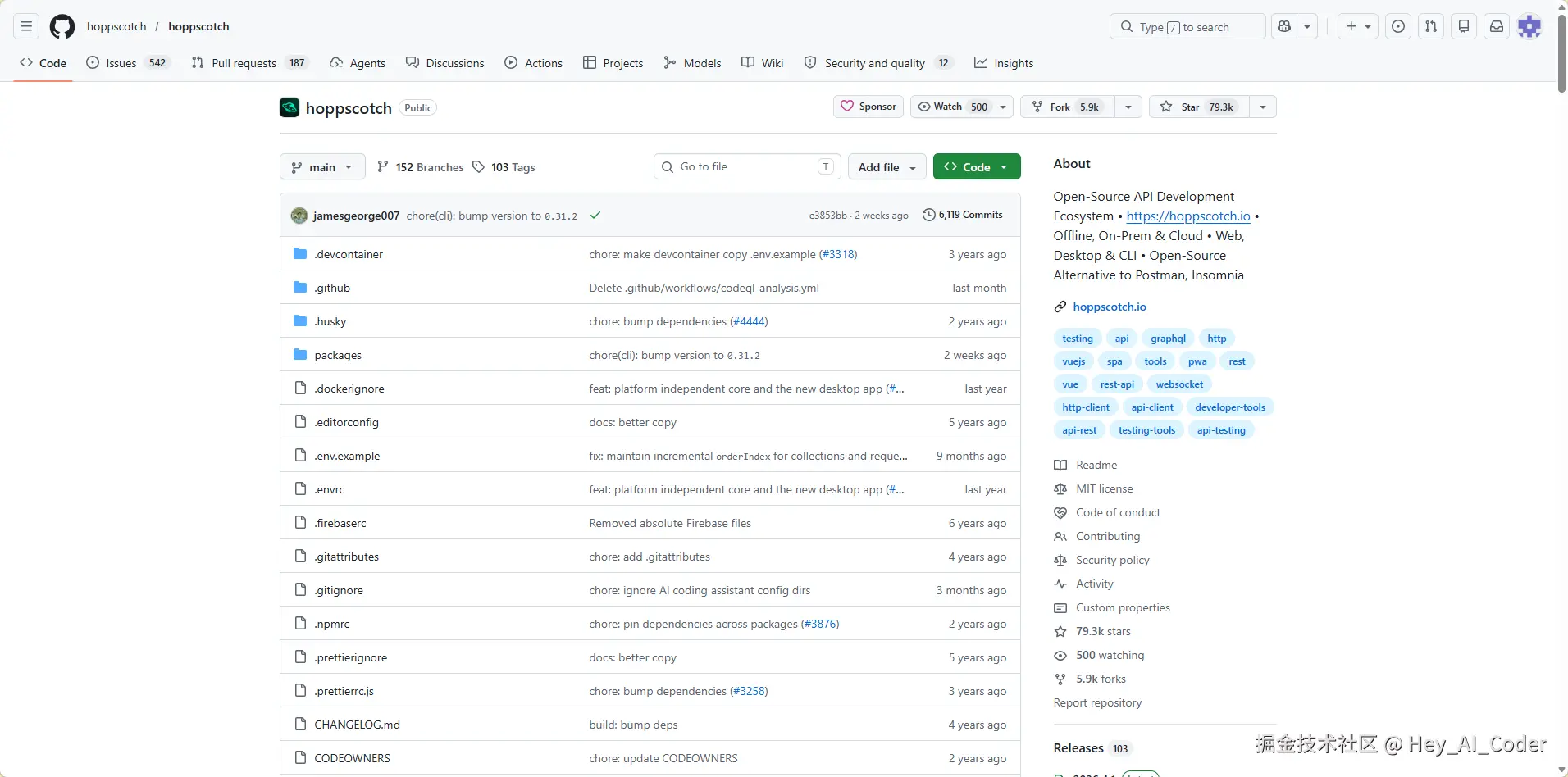This screenshot has width=1568, height=777.
Task: Click the .devcontainer folder icon
Action: pos(300,254)
